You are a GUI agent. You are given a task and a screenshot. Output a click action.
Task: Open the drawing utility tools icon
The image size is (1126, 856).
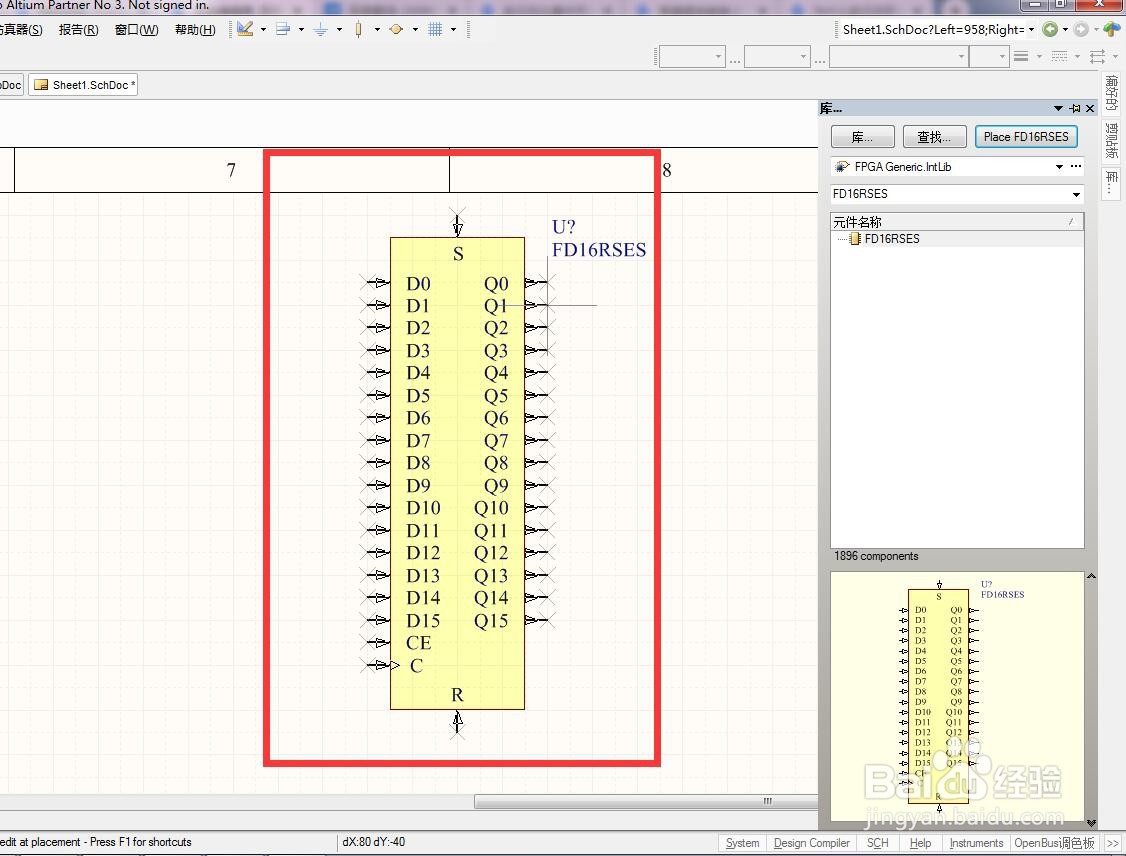coord(245,29)
